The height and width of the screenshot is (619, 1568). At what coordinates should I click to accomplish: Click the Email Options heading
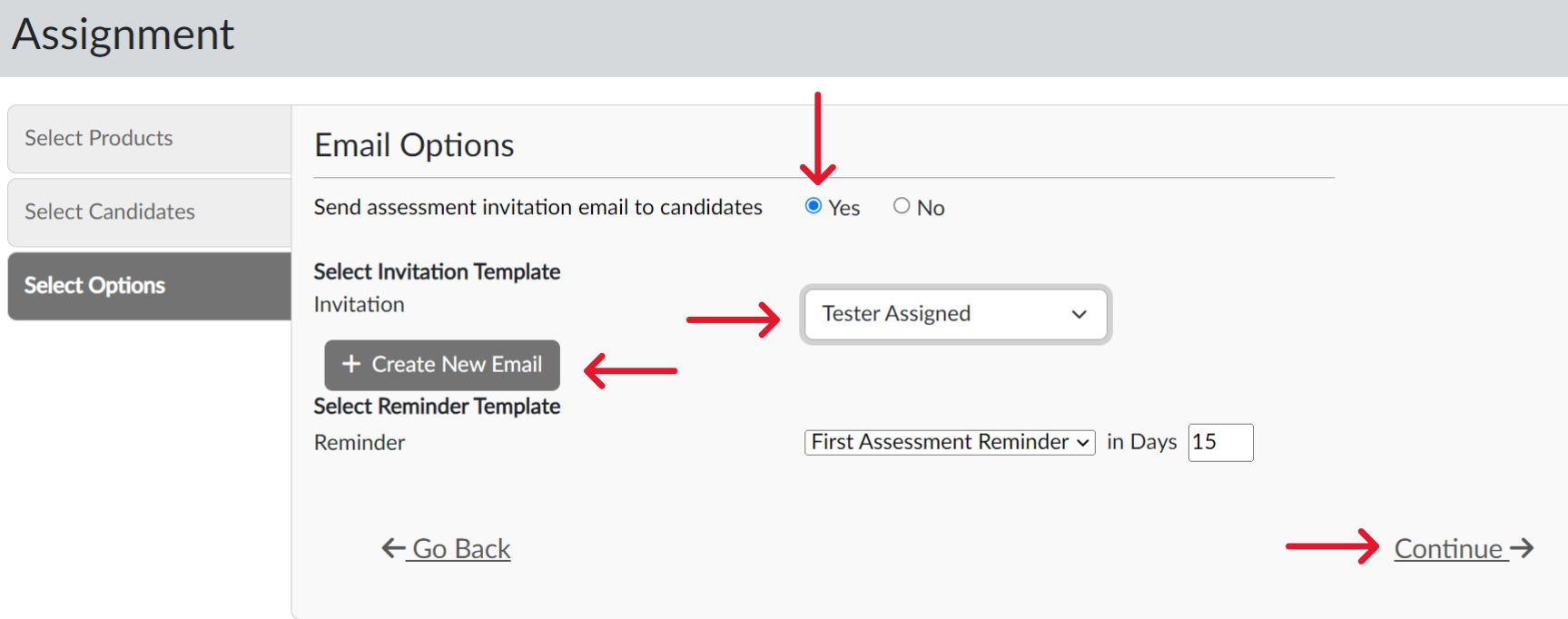(414, 145)
